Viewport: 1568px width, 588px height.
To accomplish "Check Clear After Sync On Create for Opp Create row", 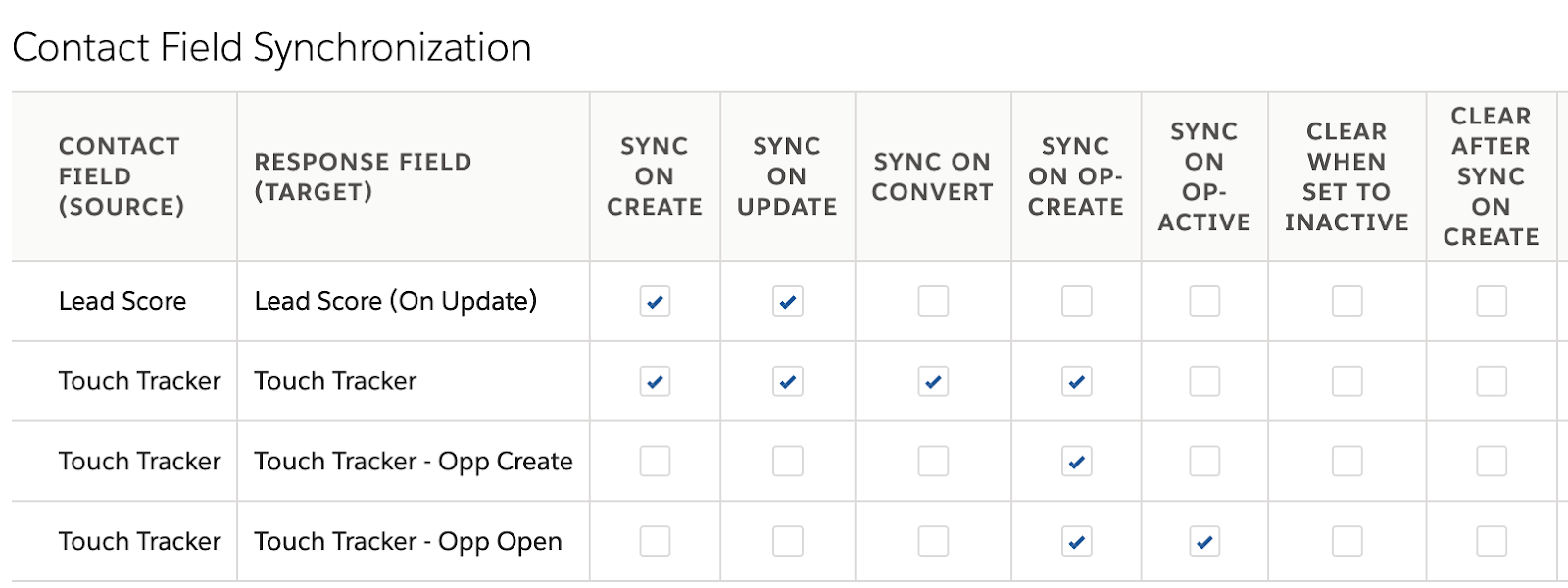I will click(x=1492, y=462).
